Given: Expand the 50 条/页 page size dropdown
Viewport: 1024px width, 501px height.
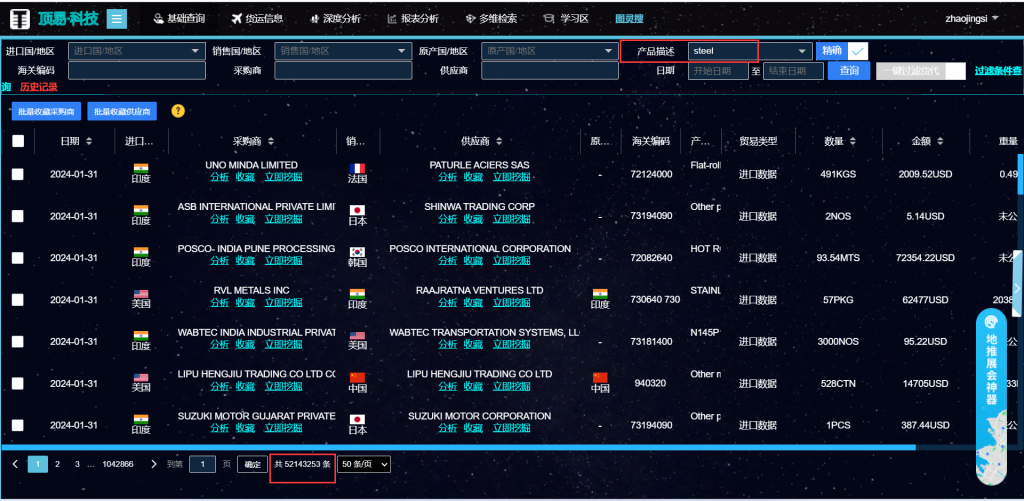Looking at the screenshot, I should pyautogui.click(x=363, y=464).
